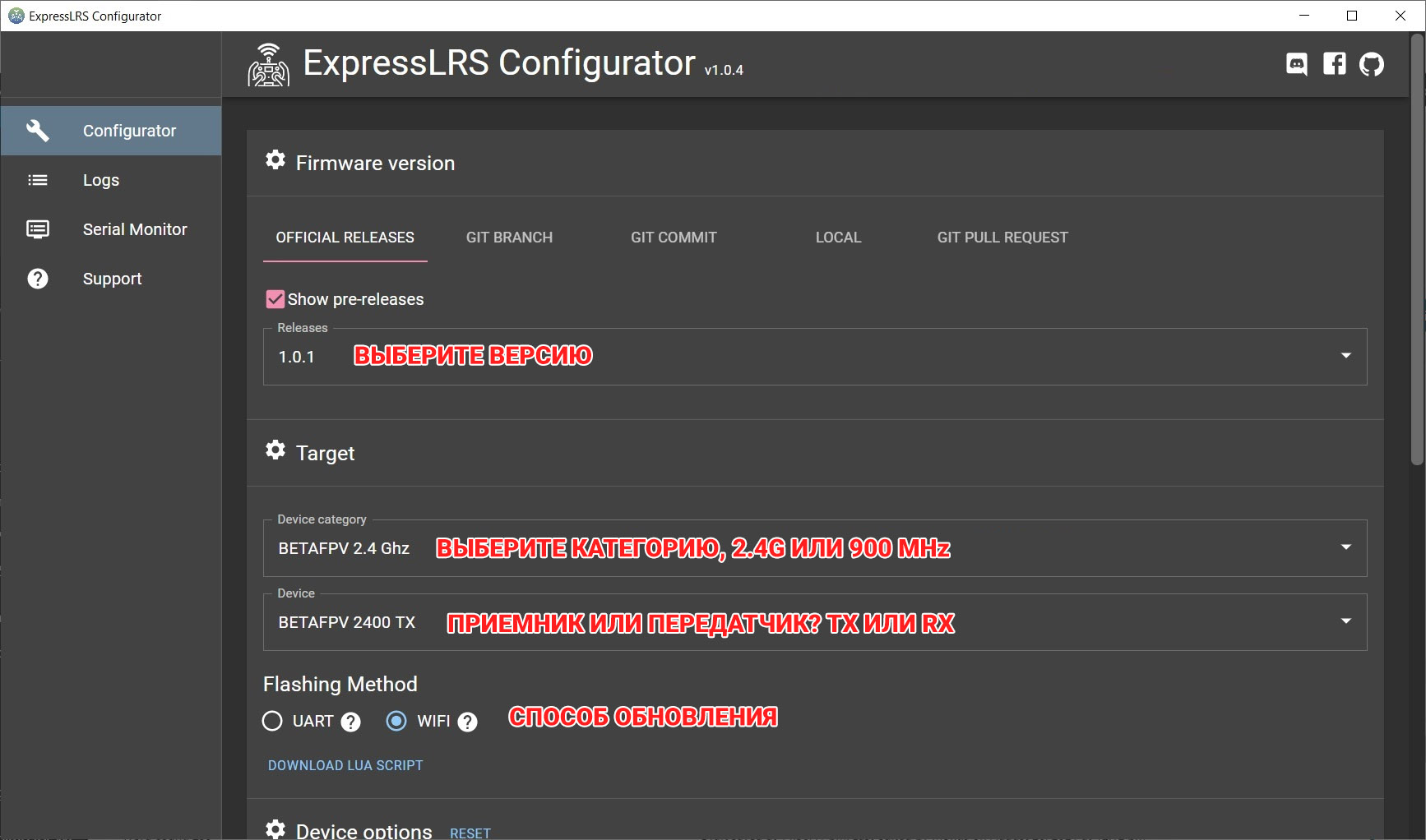Switch to Git Commit tab
This screenshot has height=840, width=1426.
point(674,238)
